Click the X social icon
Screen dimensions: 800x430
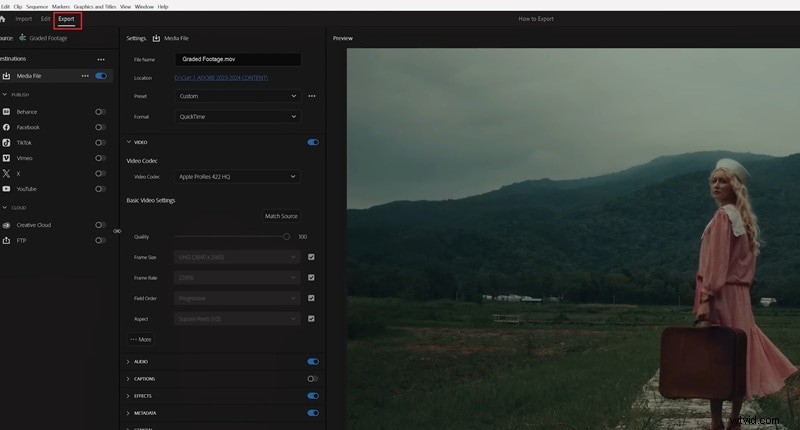point(6,173)
